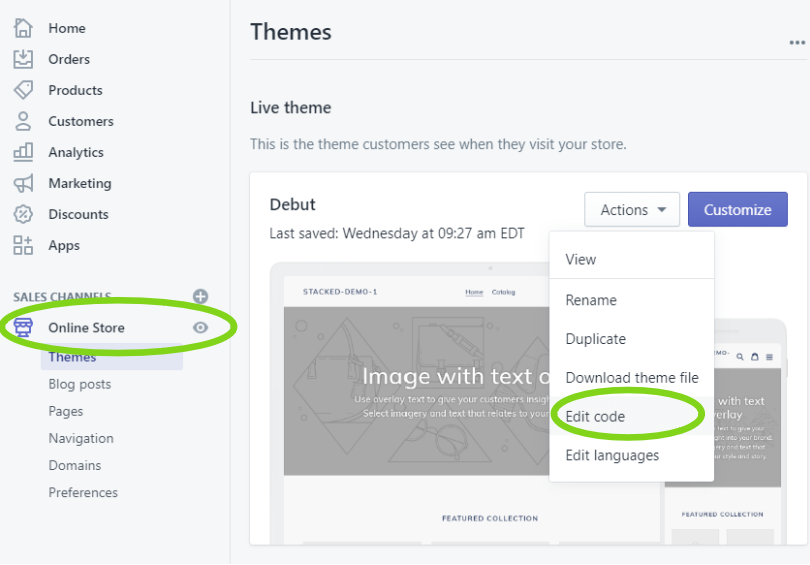Open Blog posts in sidebar

tap(80, 384)
